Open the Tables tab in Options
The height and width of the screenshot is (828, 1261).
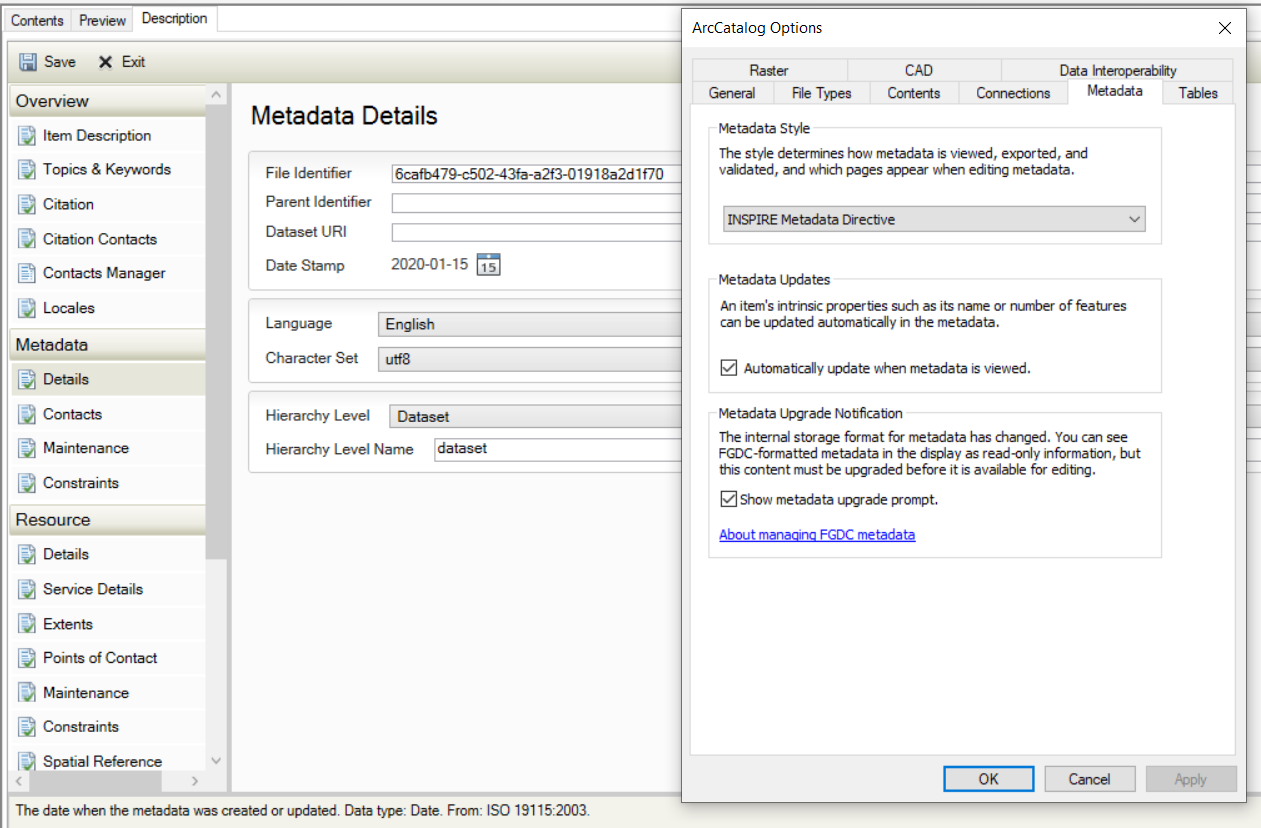tap(1198, 93)
